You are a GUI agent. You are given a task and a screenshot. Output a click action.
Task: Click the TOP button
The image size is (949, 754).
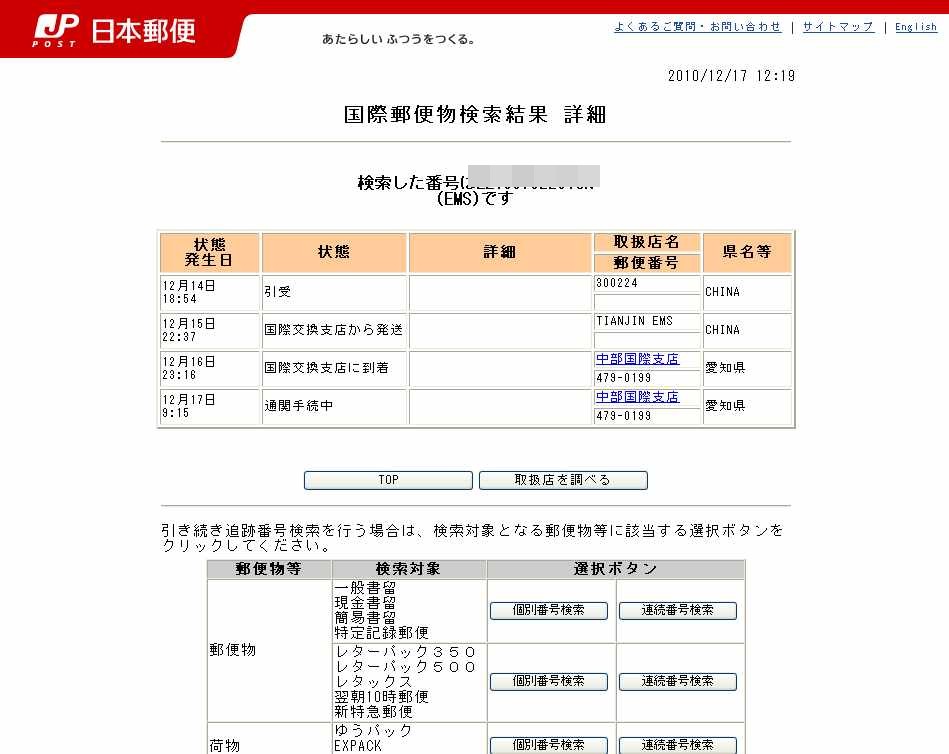(x=388, y=480)
